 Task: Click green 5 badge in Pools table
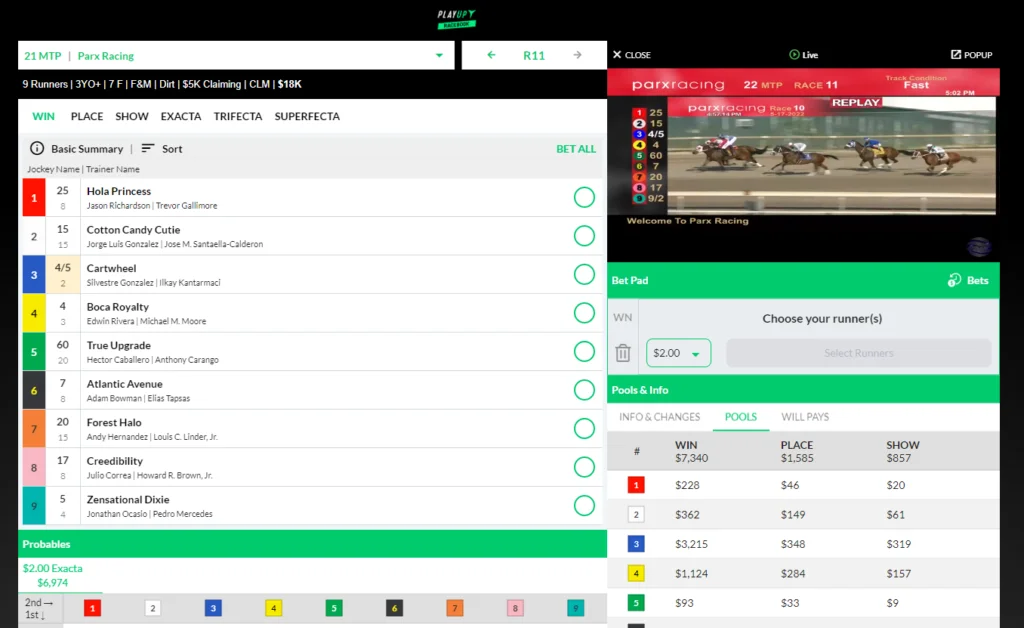click(636, 603)
